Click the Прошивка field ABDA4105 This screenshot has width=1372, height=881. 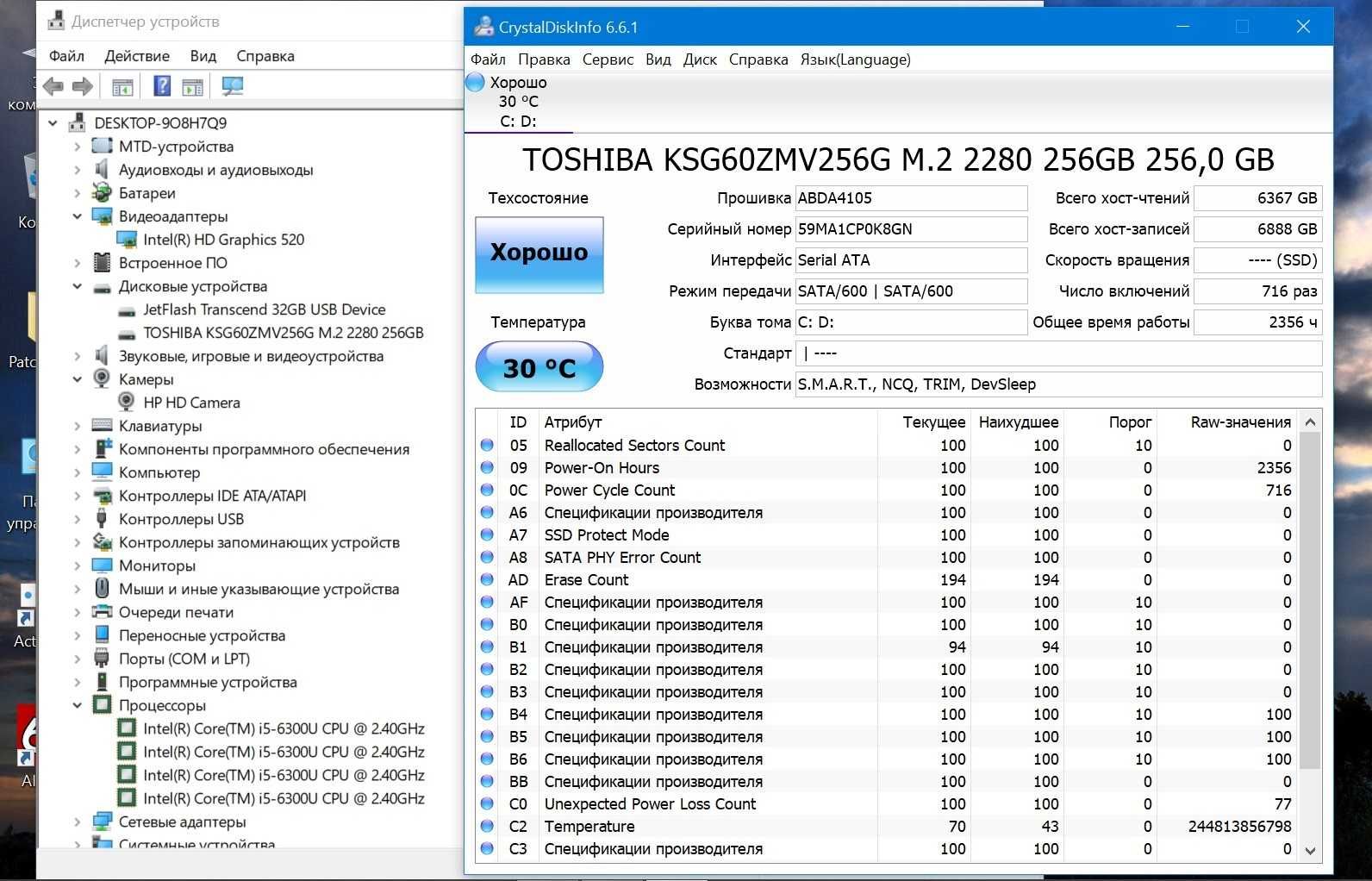coord(911,198)
